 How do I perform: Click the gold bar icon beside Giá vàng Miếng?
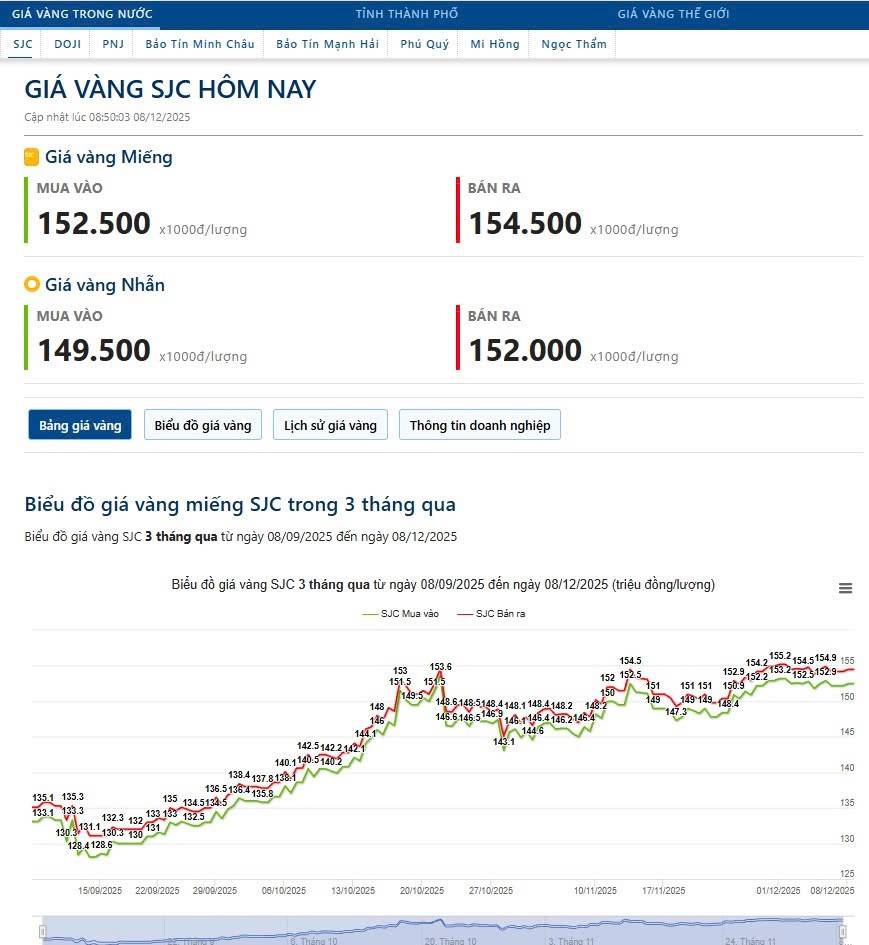31,157
